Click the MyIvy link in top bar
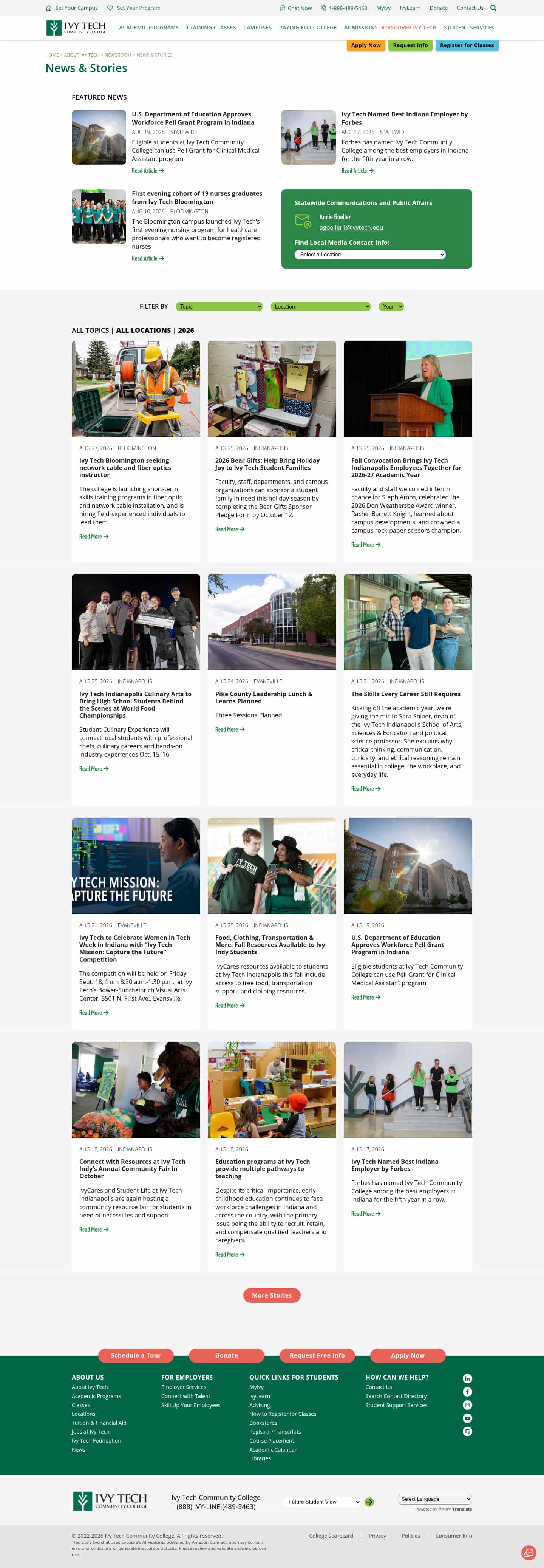 click(x=383, y=8)
